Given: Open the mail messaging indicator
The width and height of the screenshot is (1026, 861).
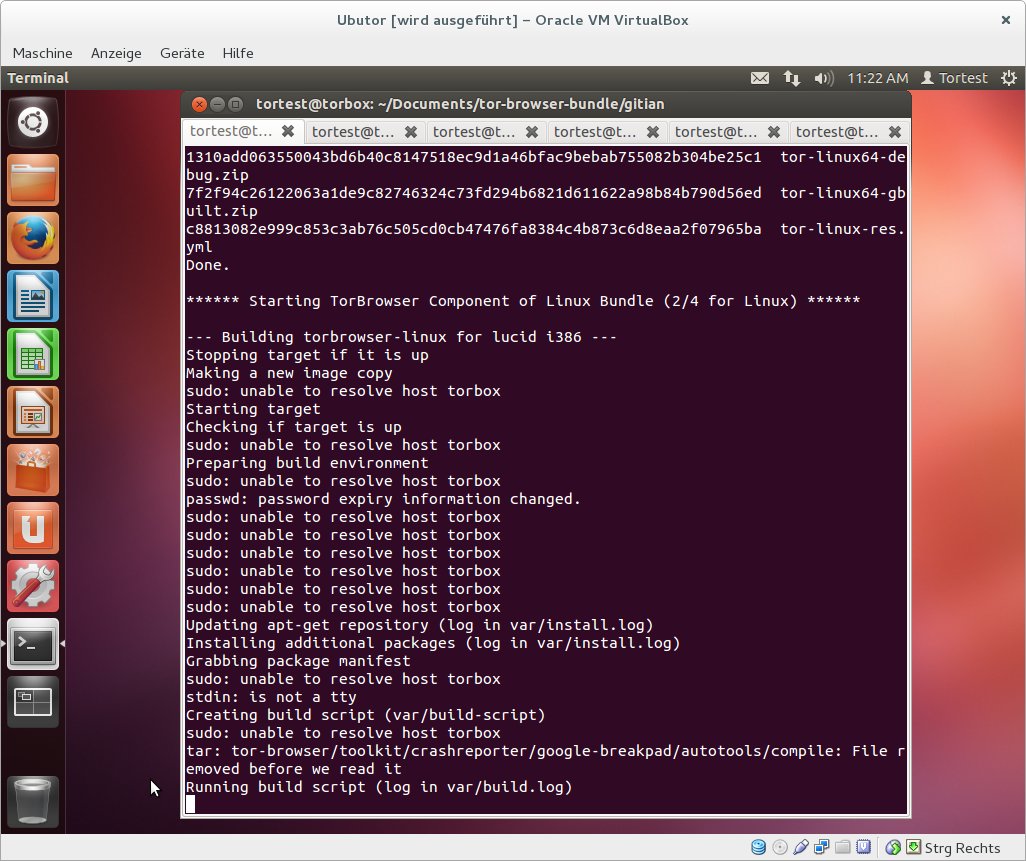Looking at the screenshot, I should click(x=760, y=78).
